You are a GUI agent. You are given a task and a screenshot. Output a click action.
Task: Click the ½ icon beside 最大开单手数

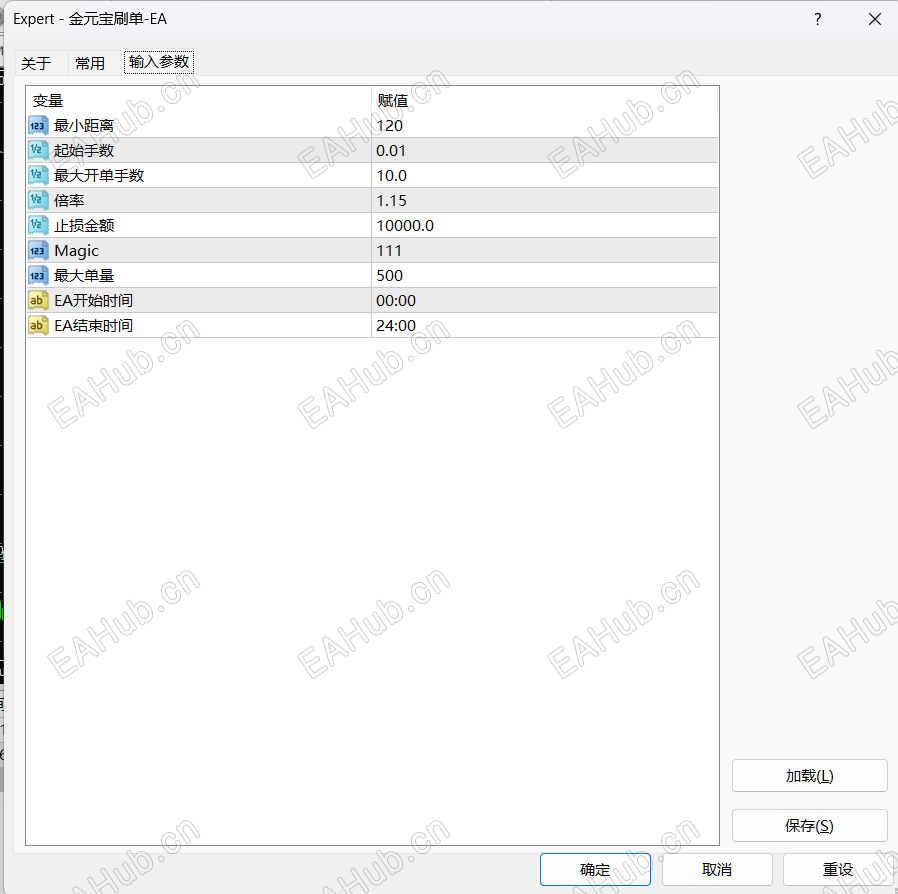coord(37,175)
